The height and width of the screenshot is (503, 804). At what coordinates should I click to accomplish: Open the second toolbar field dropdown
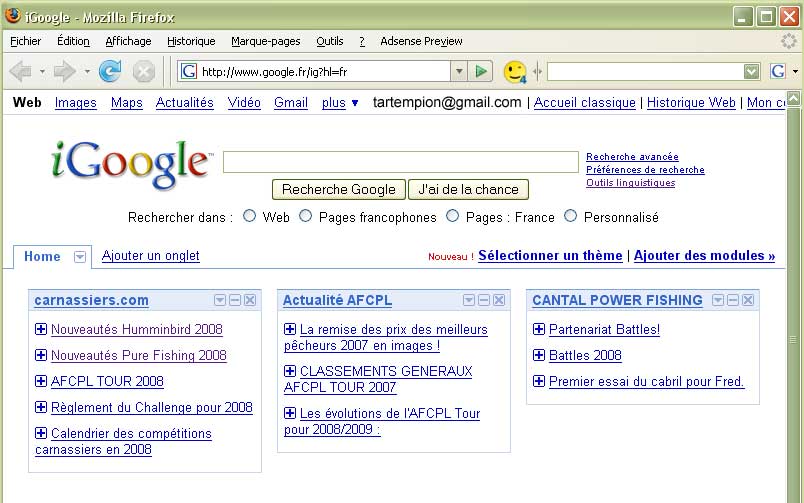tap(752, 71)
